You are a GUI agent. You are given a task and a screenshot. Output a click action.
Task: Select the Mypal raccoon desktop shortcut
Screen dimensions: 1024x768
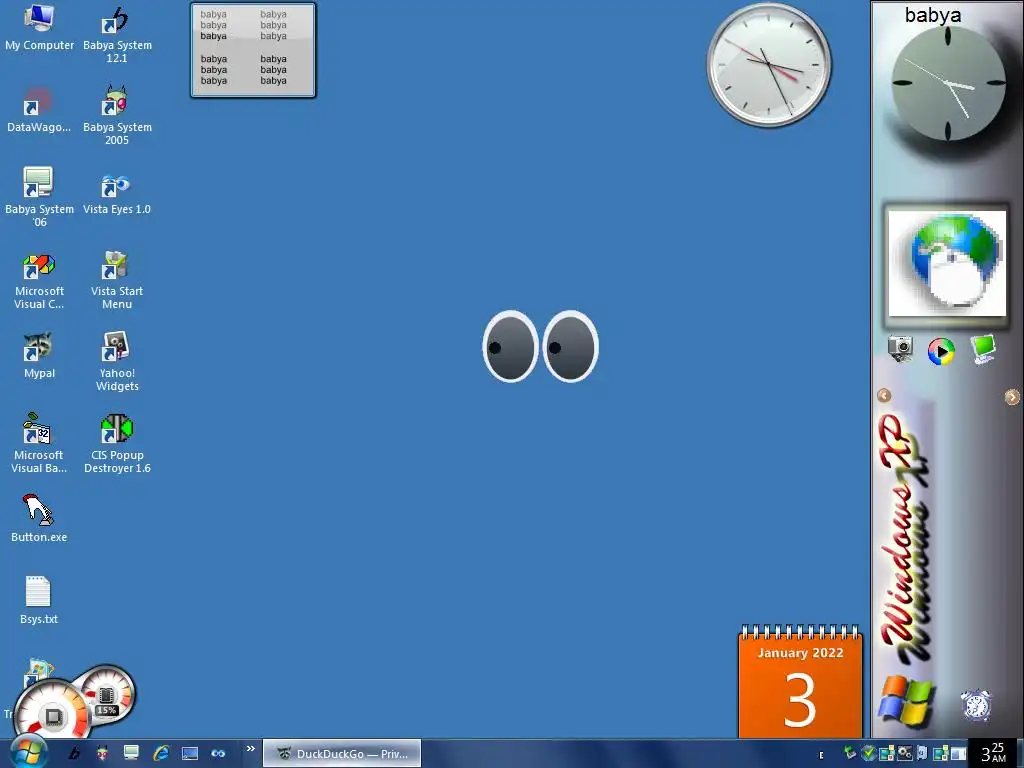[39, 357]
